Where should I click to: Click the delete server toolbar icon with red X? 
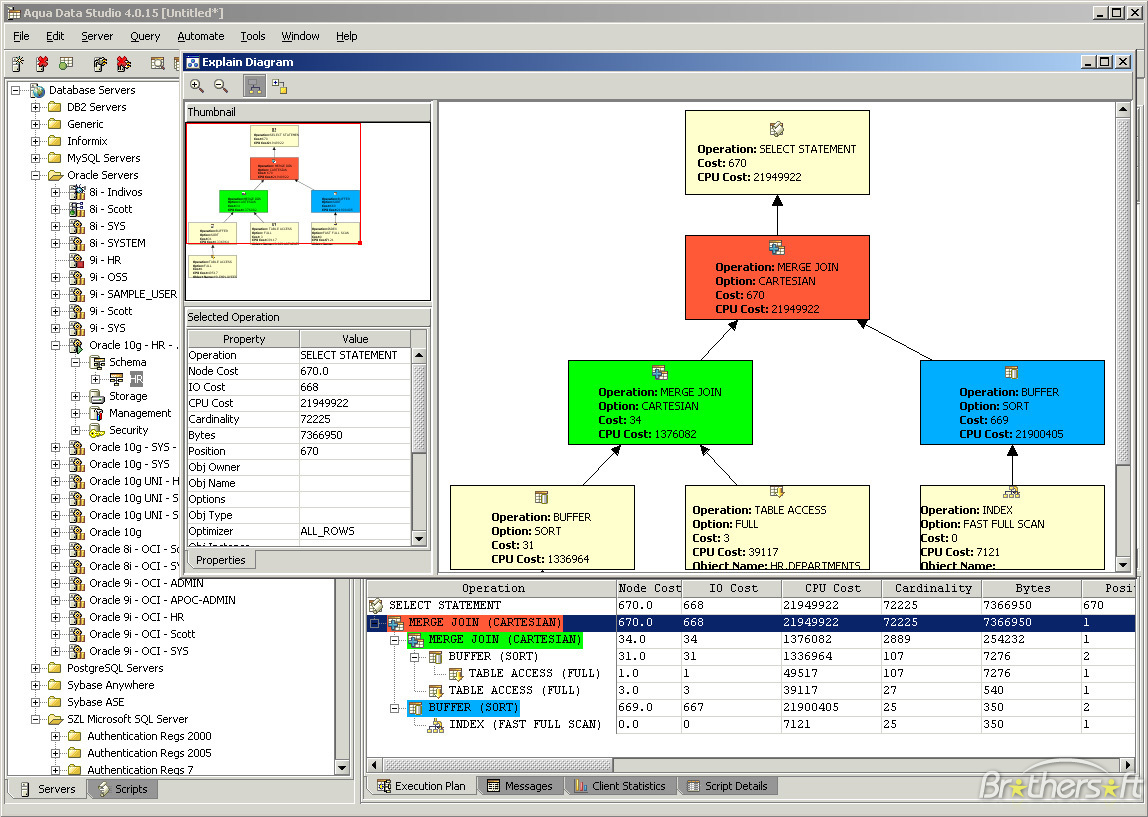[x=42, y=64]
